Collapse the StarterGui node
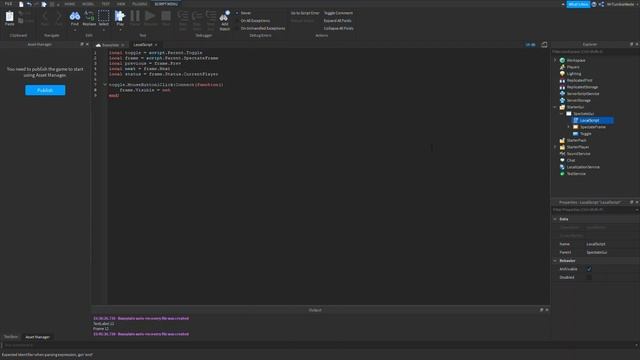This screenshot has width=640, height=360. point(555,107)
